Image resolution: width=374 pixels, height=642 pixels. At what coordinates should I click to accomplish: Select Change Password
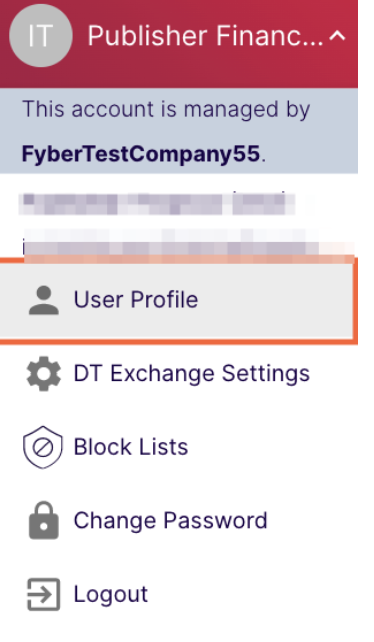point(170,521)
